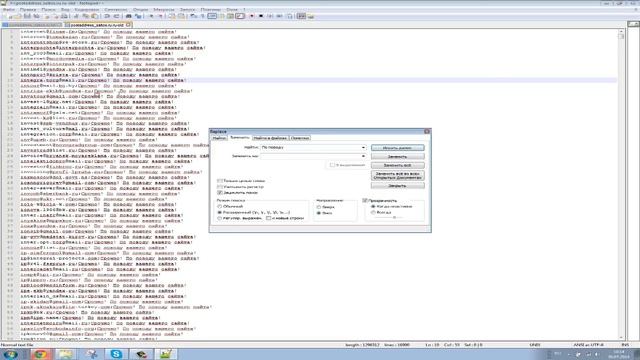Open the Правка menu
The image size is (640, 360).
point(28,9)
